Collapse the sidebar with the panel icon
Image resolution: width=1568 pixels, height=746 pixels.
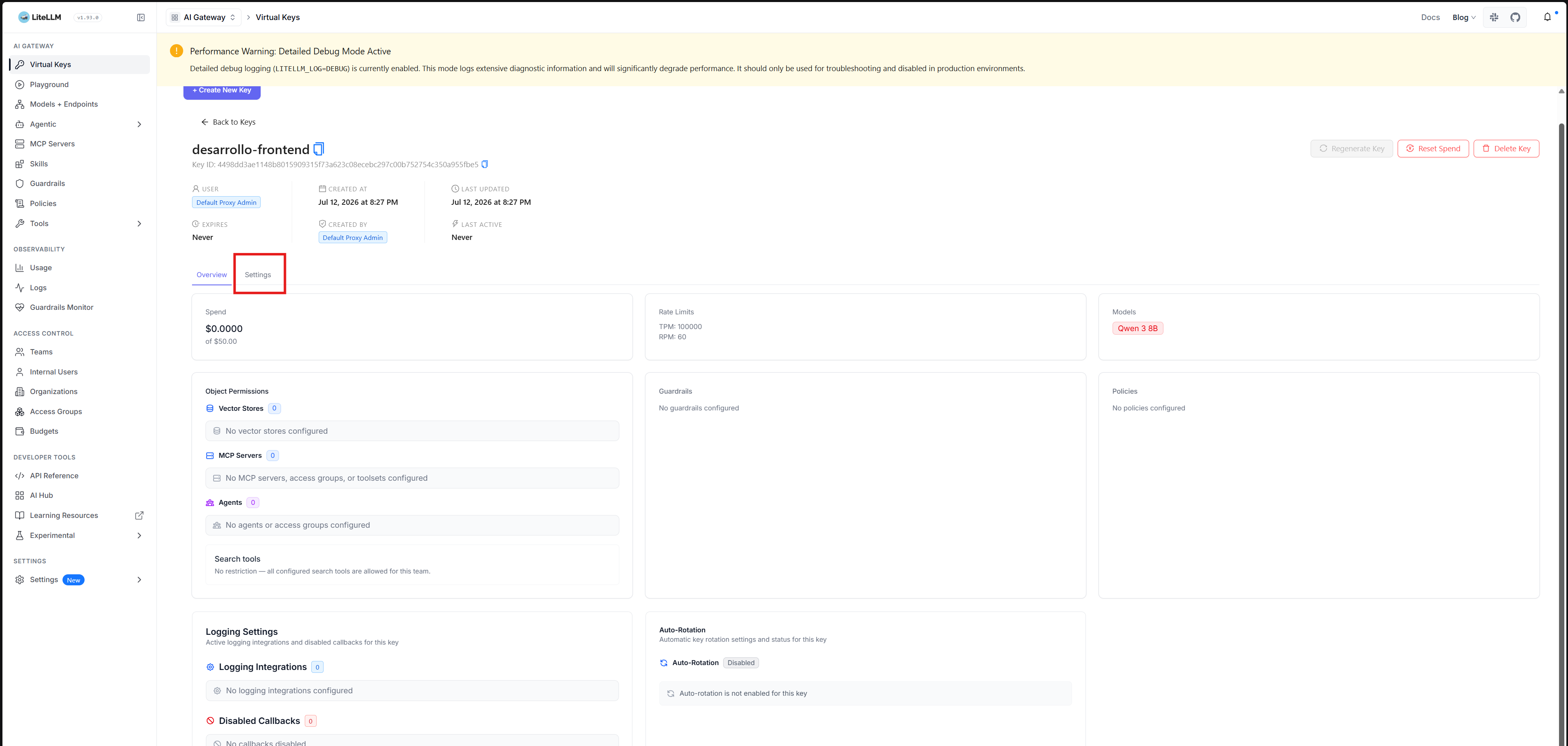coord(141,18)
